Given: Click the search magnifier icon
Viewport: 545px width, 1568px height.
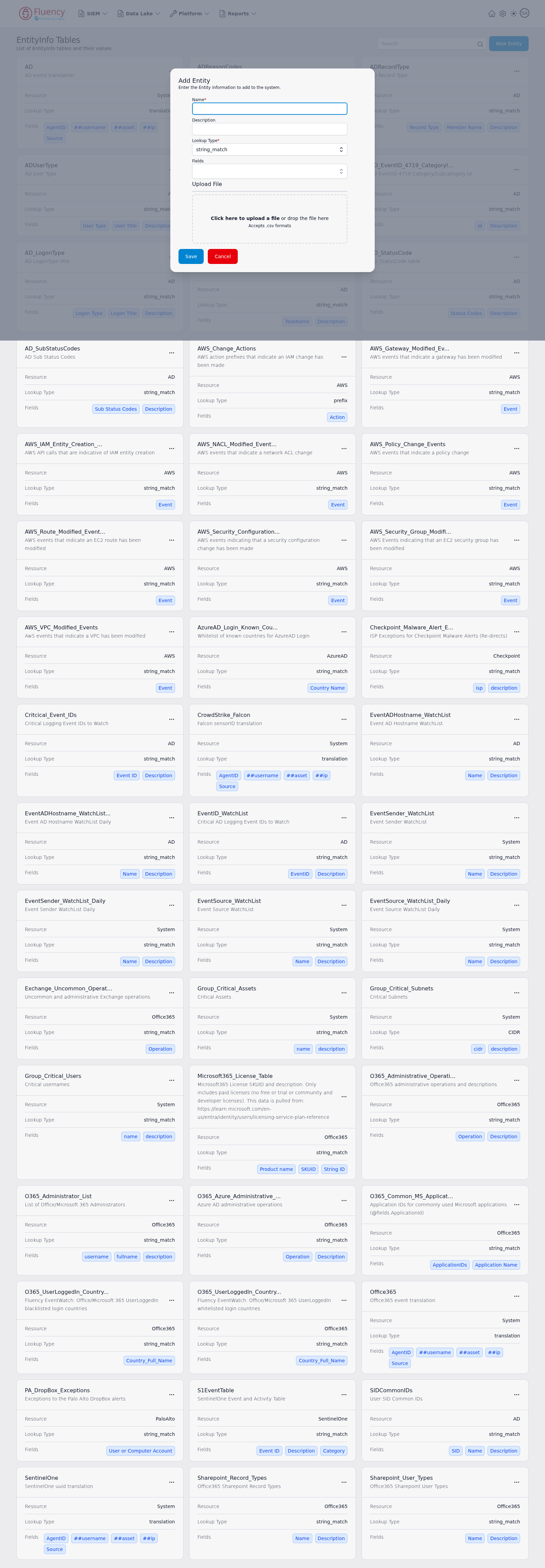Looking at the screenshot, I should pos(480,44).
